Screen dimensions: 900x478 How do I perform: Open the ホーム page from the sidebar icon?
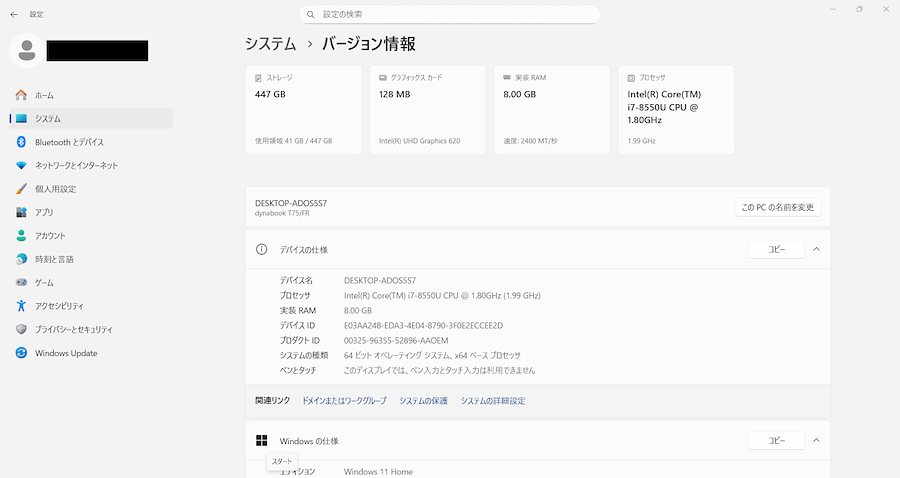click(x=21, y=95)
